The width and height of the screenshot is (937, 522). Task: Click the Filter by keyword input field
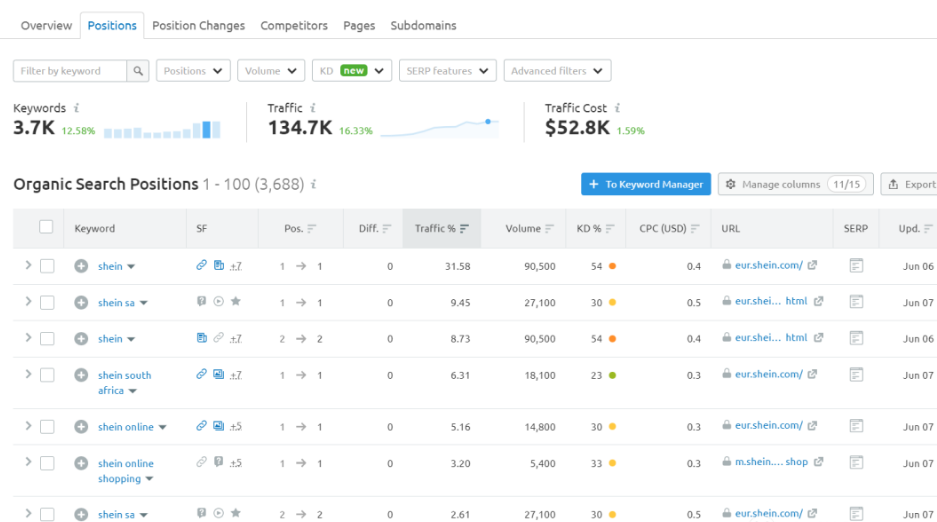tap(70, 71)
